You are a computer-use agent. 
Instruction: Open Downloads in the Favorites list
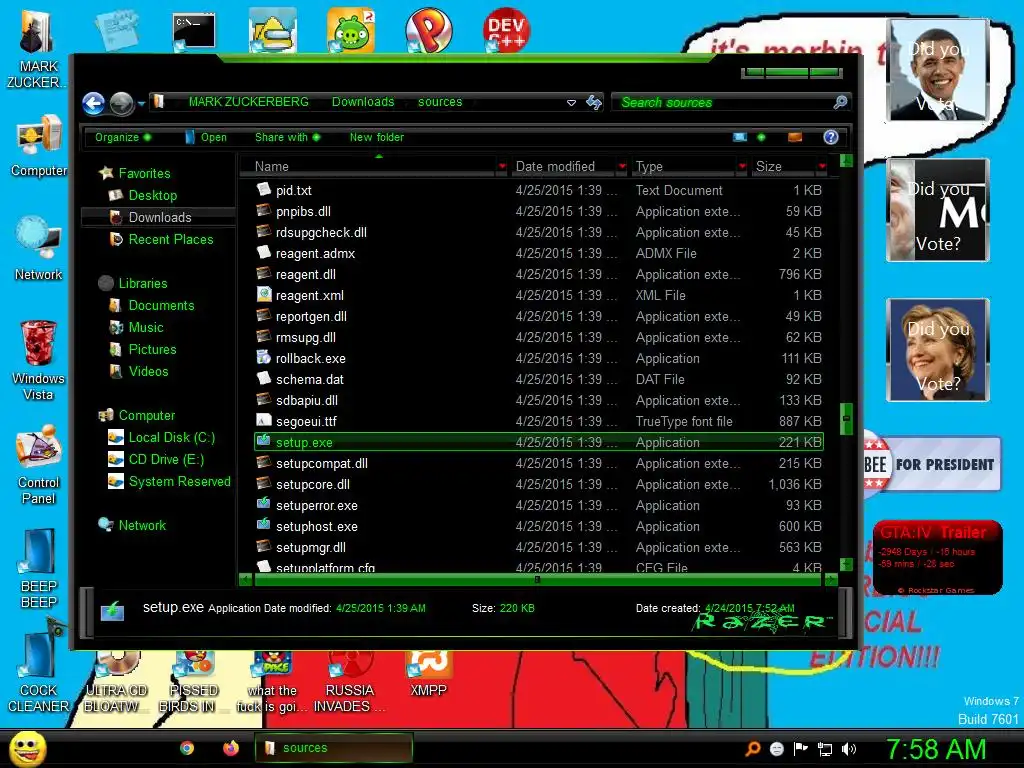point(160,217)
